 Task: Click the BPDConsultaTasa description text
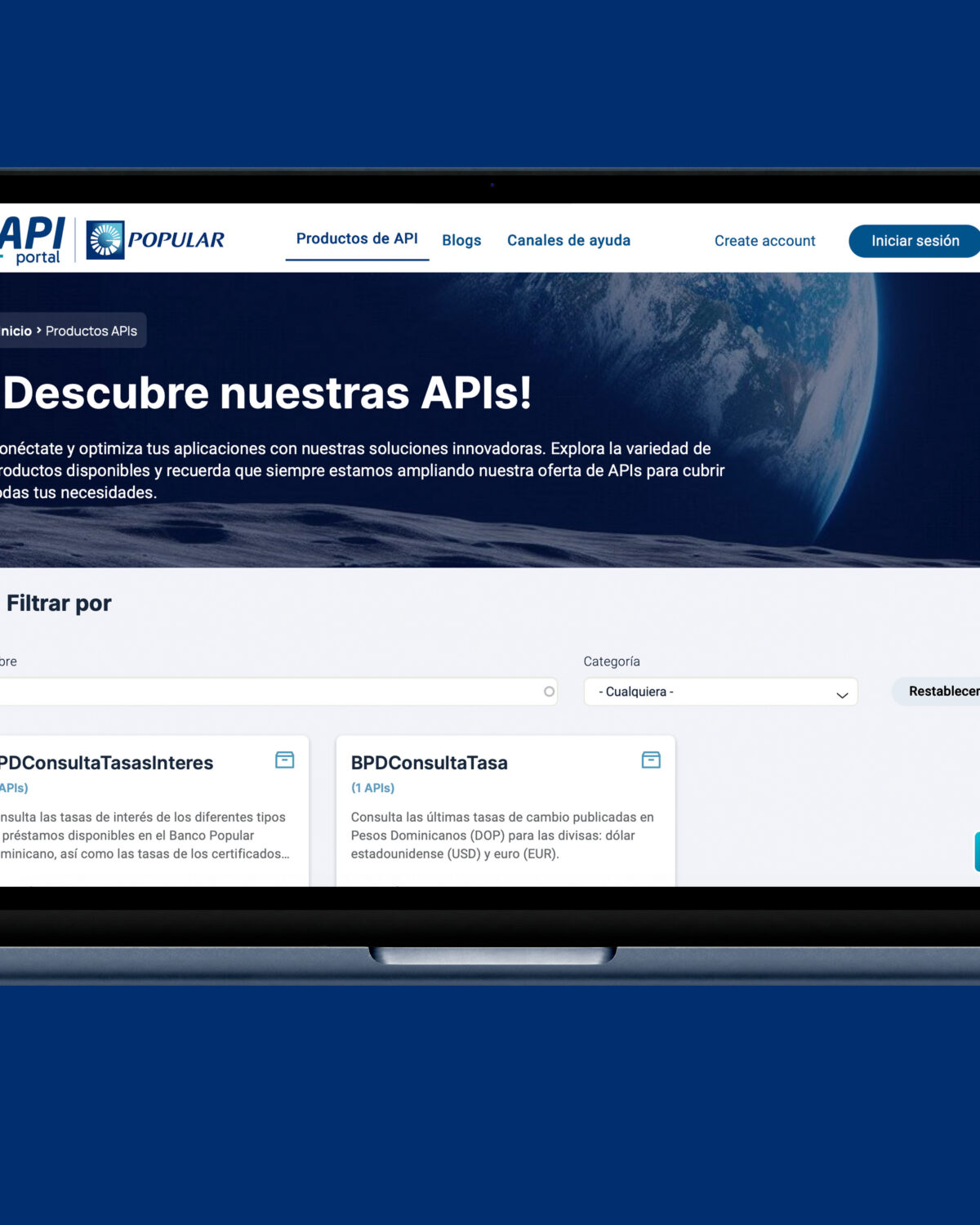point(502,835)
